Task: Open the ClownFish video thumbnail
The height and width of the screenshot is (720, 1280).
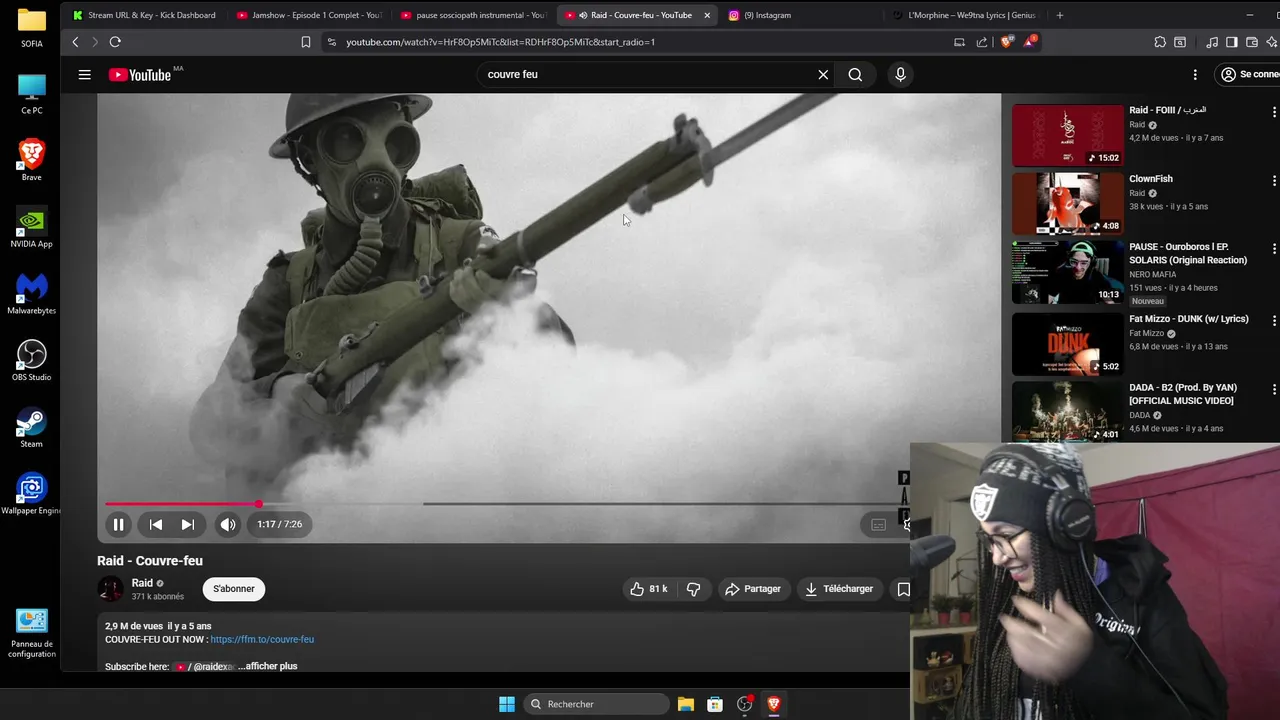Action: point(1068,204)
